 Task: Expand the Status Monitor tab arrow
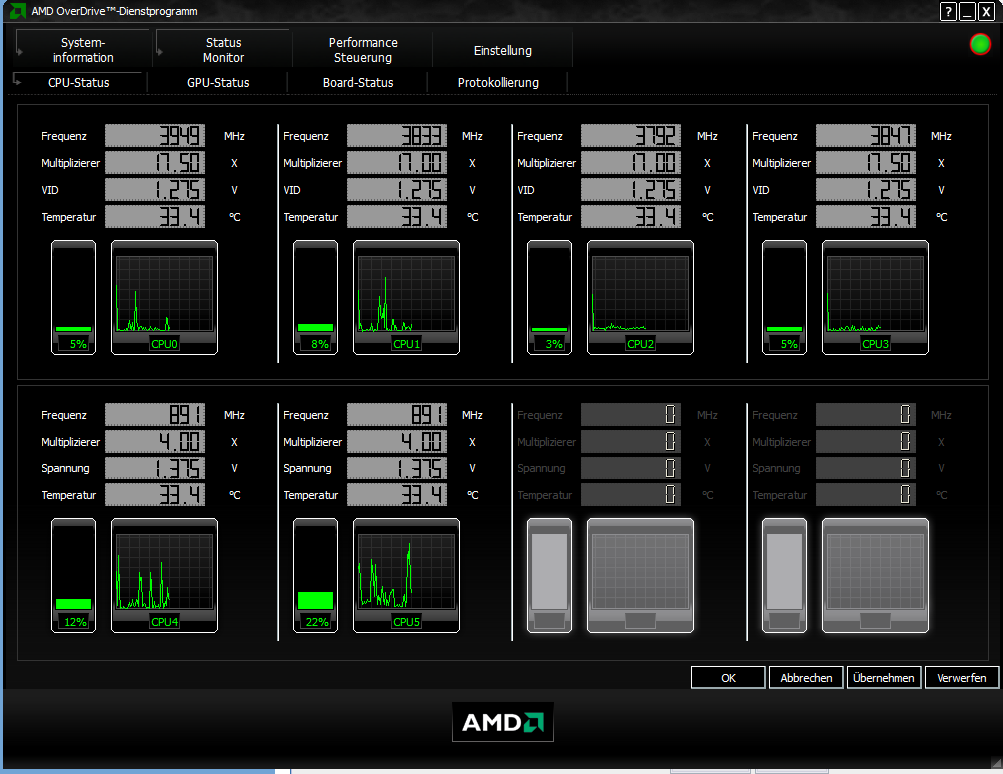pyautogui.click(x=160, y=51)
